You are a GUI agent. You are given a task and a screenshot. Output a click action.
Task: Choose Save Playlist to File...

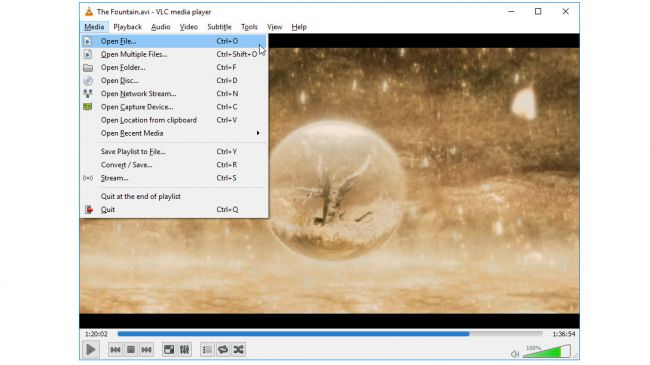173,152
